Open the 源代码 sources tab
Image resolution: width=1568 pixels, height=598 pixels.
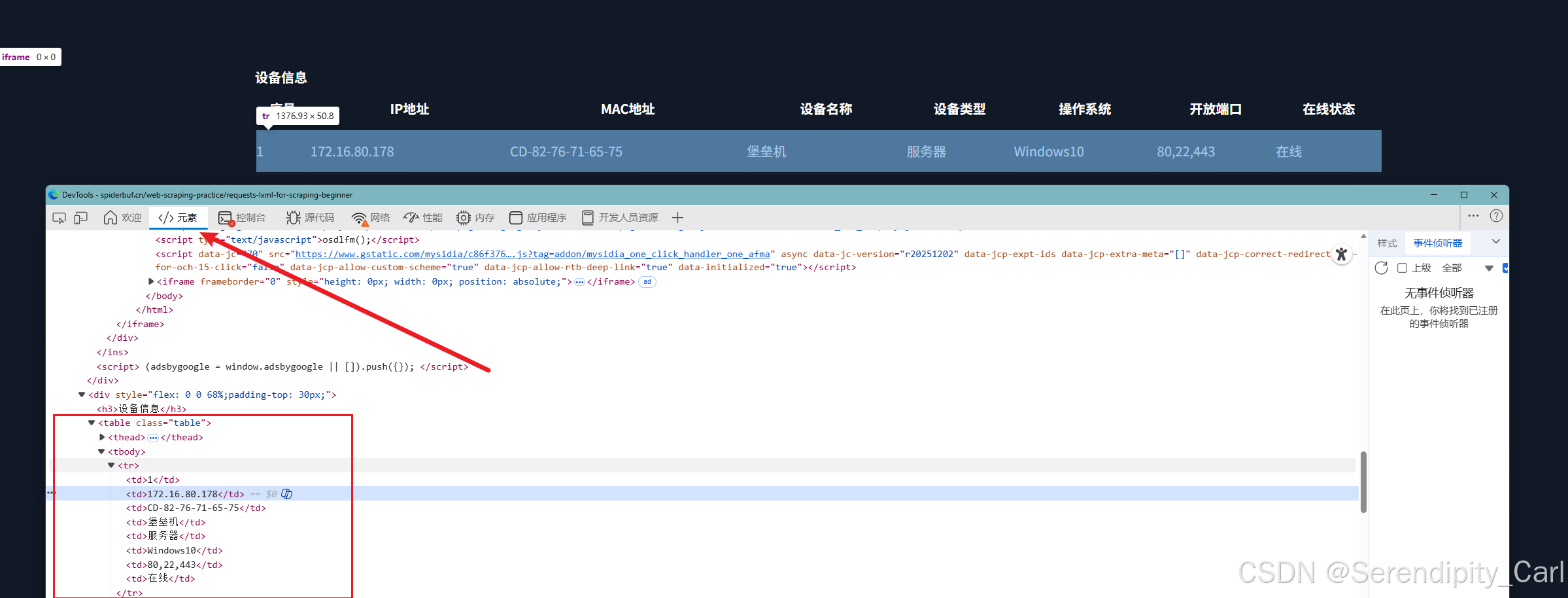pyautogui.click(x=310, y=218)
